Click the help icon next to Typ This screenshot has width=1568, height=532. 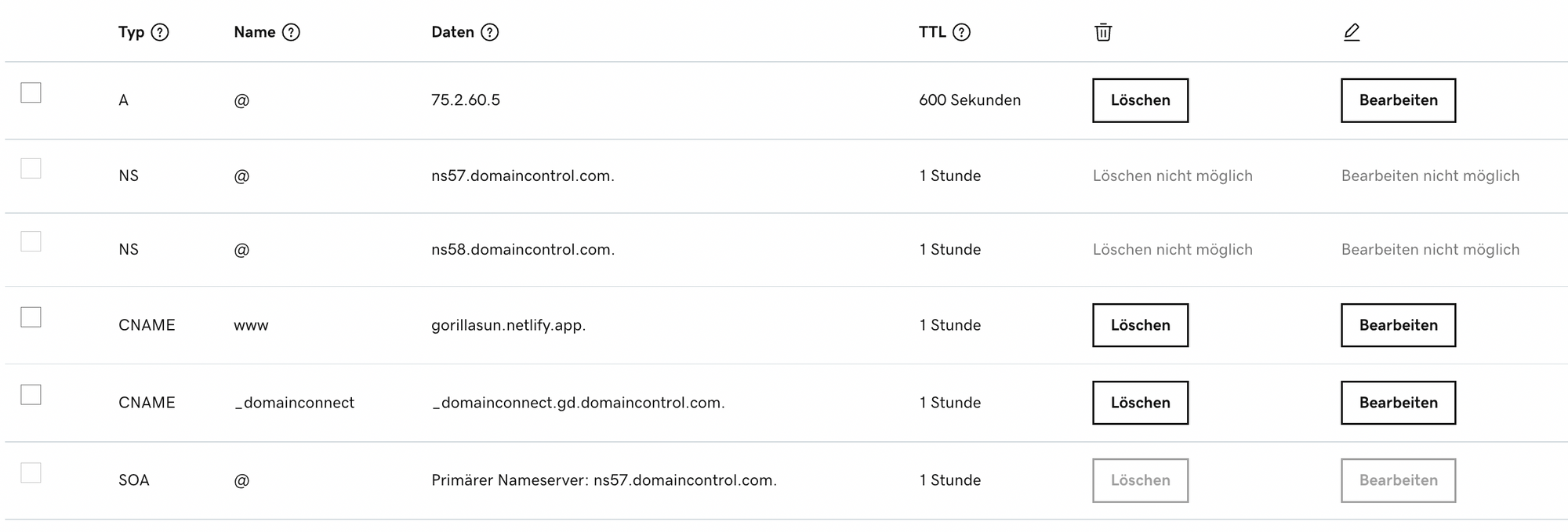(x=160, y=32)
